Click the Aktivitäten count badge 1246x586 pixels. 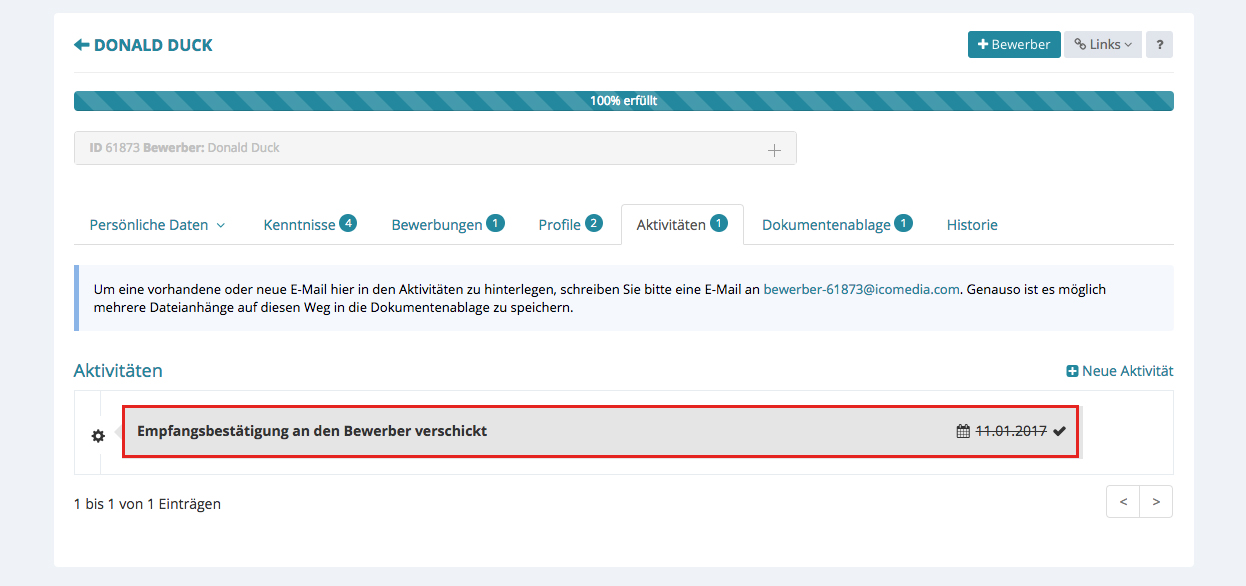point(719,223)
